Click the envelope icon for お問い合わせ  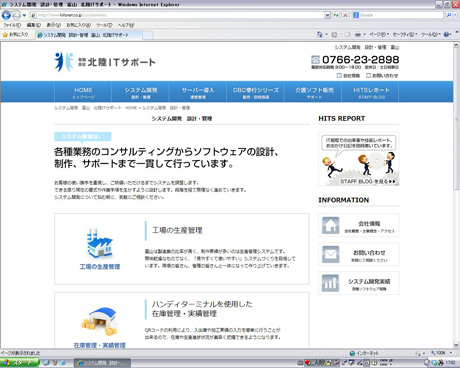(330, 254)
